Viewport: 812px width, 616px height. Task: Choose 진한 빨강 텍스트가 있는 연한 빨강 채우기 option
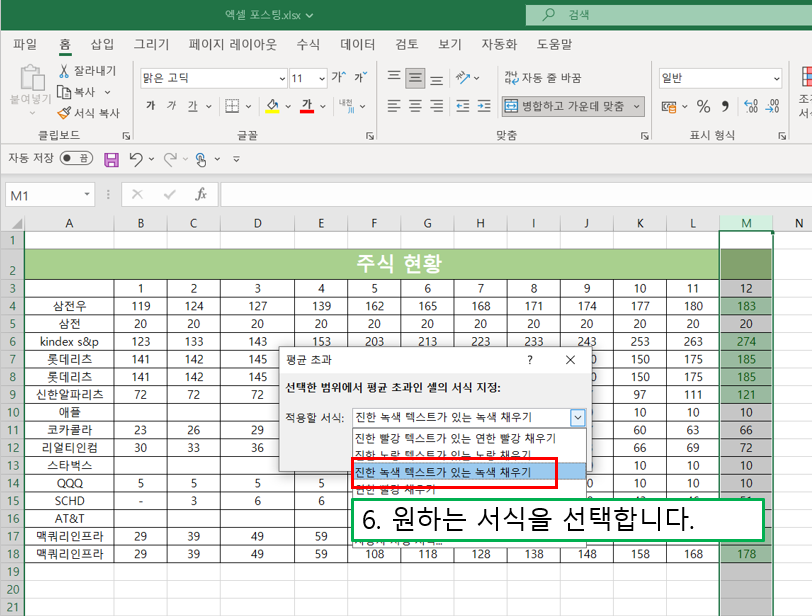(x=469, y=438)
